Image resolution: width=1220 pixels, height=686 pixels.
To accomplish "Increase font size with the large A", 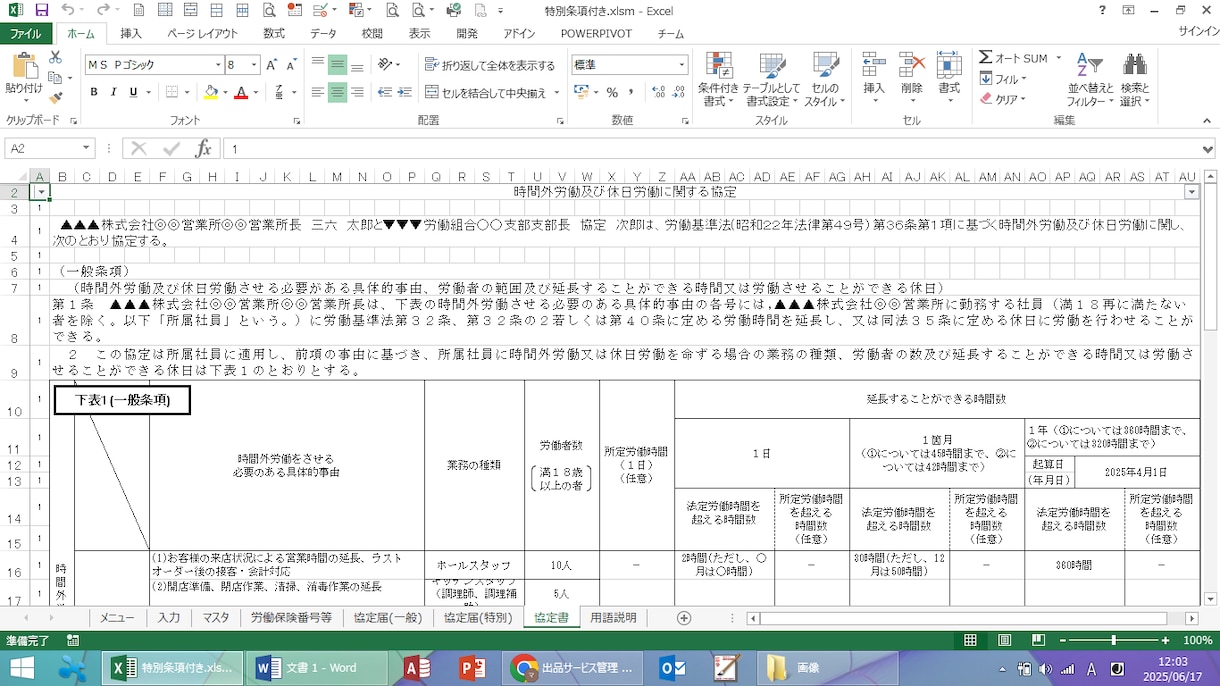I will (x=271, y=65).
